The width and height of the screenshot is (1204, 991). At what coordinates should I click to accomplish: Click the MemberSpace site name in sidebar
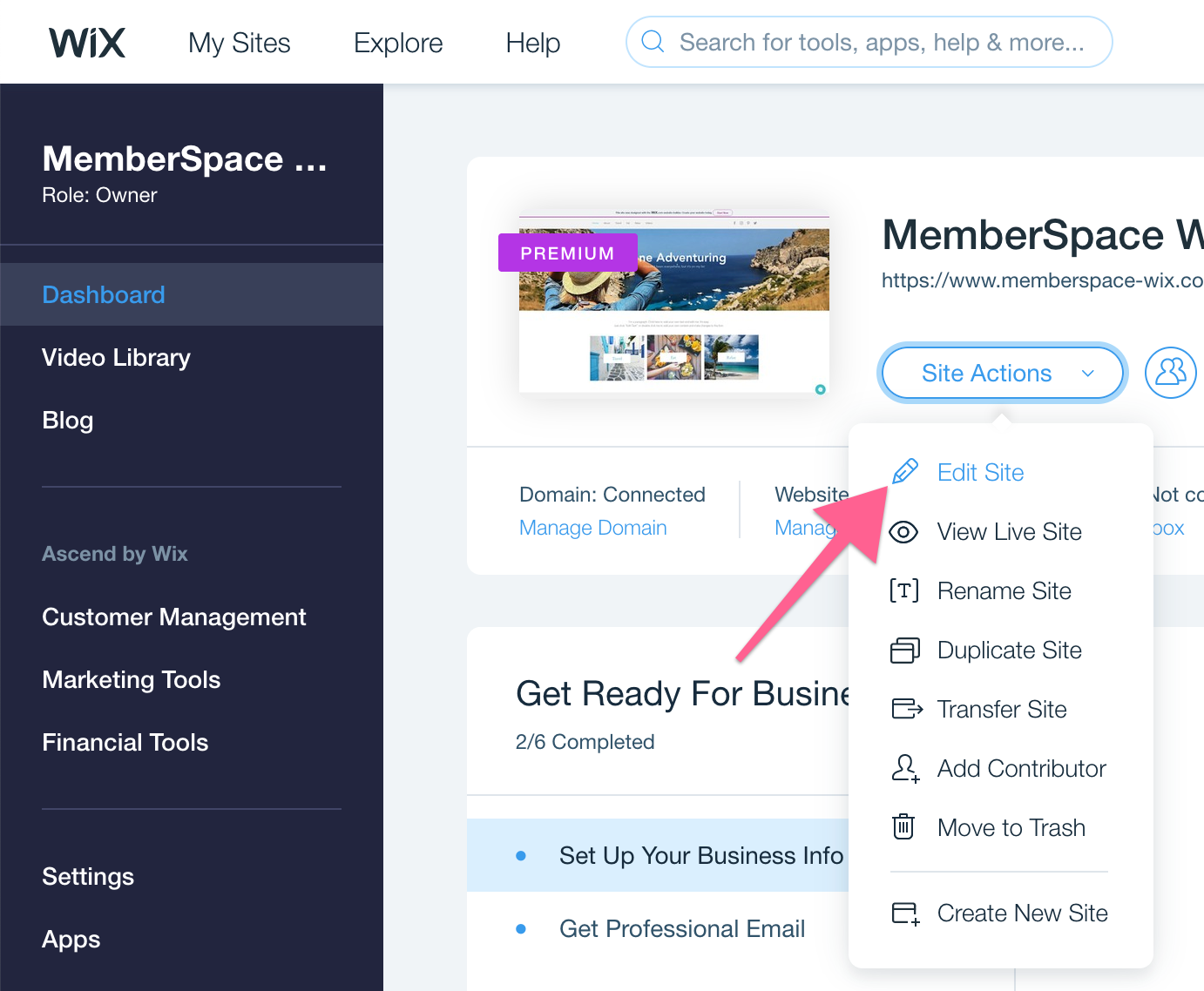[185, 158]
